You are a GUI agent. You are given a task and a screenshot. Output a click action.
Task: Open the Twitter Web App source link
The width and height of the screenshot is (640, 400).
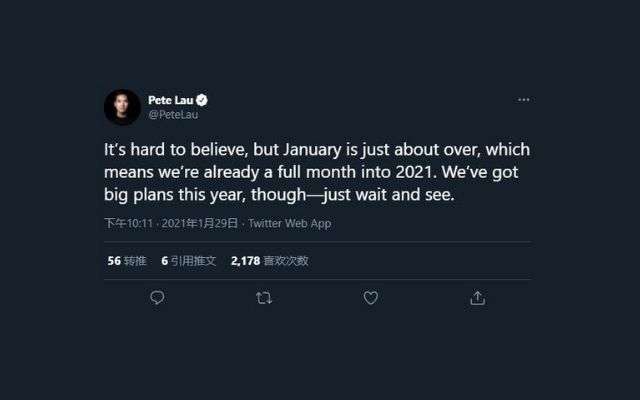click(289, 224)
